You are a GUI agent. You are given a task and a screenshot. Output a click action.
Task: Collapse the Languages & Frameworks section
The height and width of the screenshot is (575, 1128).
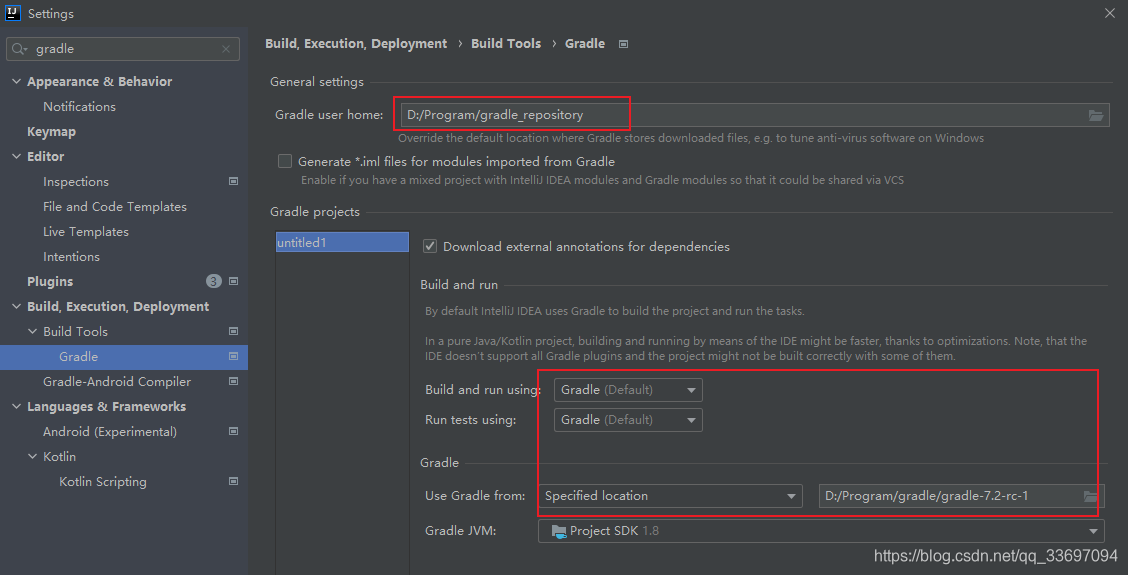pyautogui.click(x=17, y=407)
